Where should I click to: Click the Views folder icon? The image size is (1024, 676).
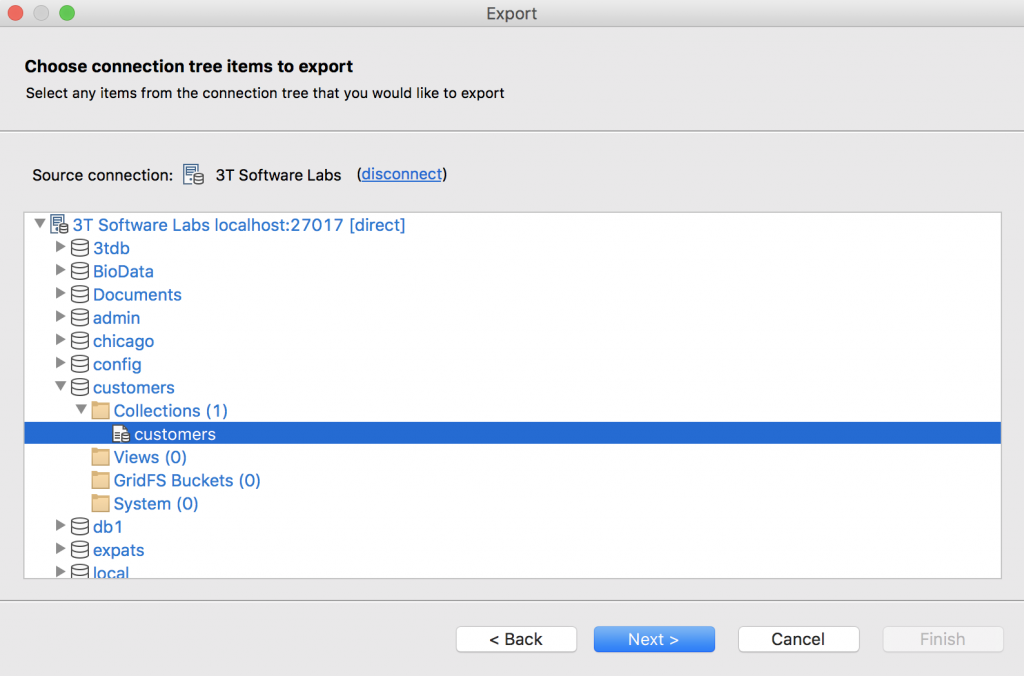101,457
